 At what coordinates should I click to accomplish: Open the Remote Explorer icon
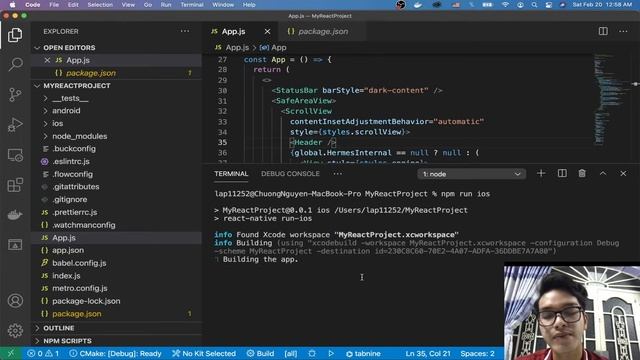15,155
